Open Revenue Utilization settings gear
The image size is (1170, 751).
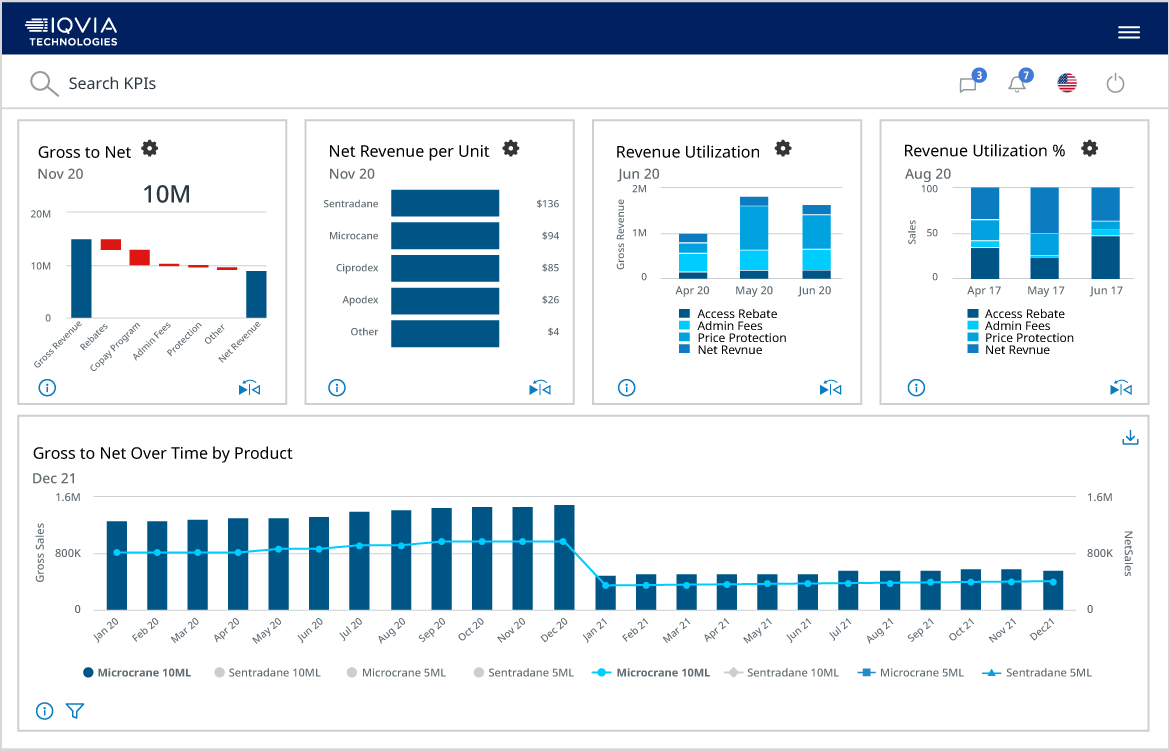[x=783, y=149]
